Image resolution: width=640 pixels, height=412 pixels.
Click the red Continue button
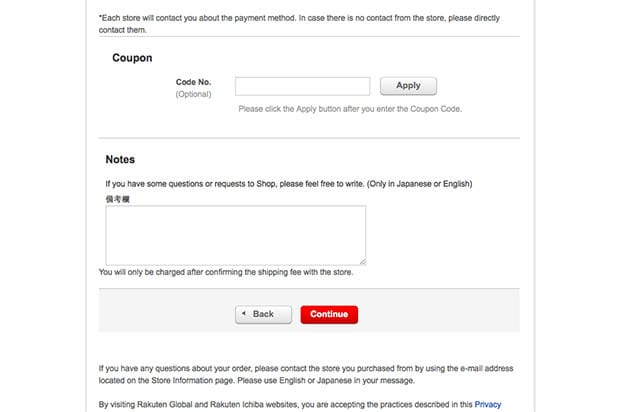tap(329, 314)
